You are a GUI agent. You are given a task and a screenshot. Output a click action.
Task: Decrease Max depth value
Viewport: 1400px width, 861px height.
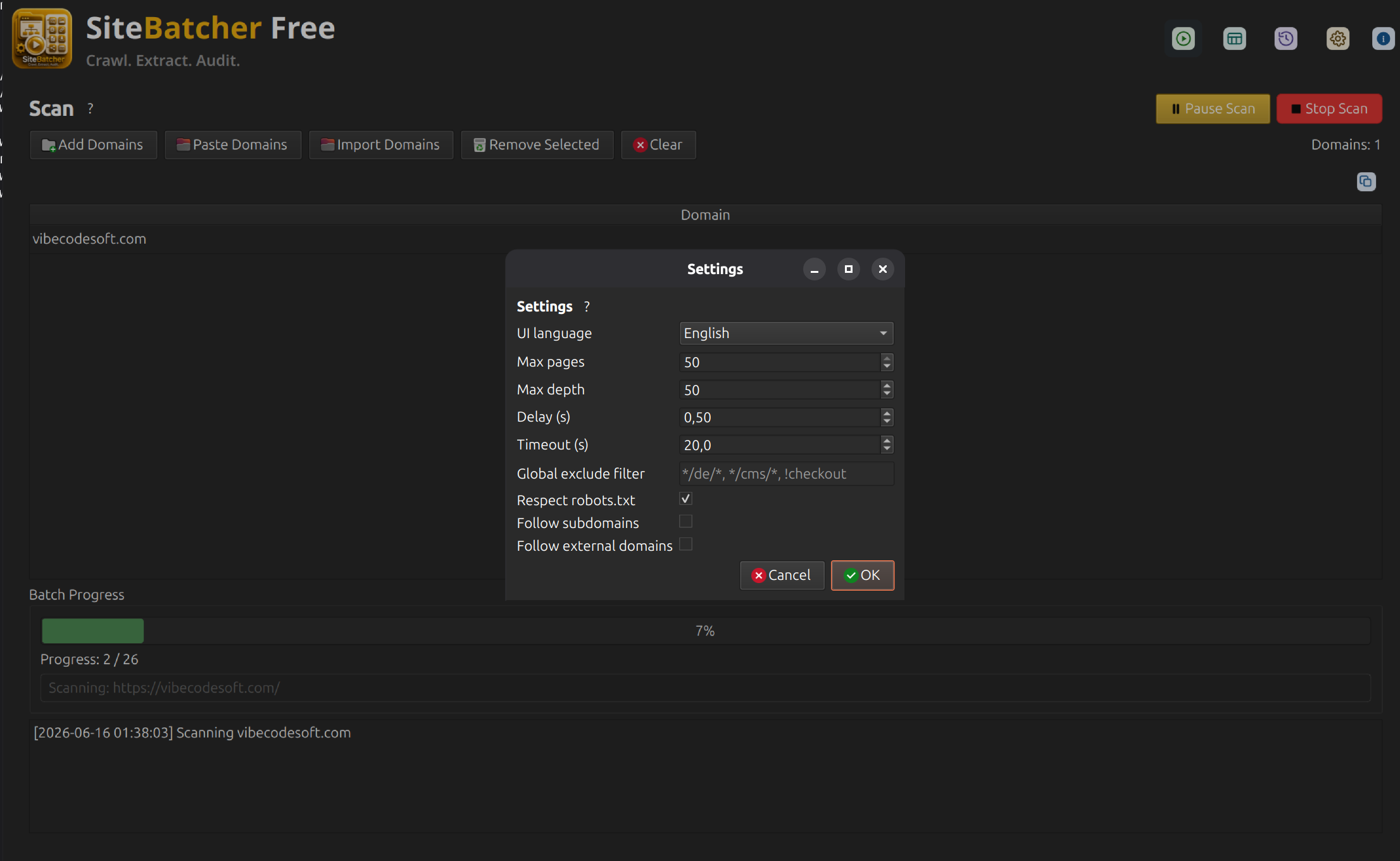click(887, 394)
